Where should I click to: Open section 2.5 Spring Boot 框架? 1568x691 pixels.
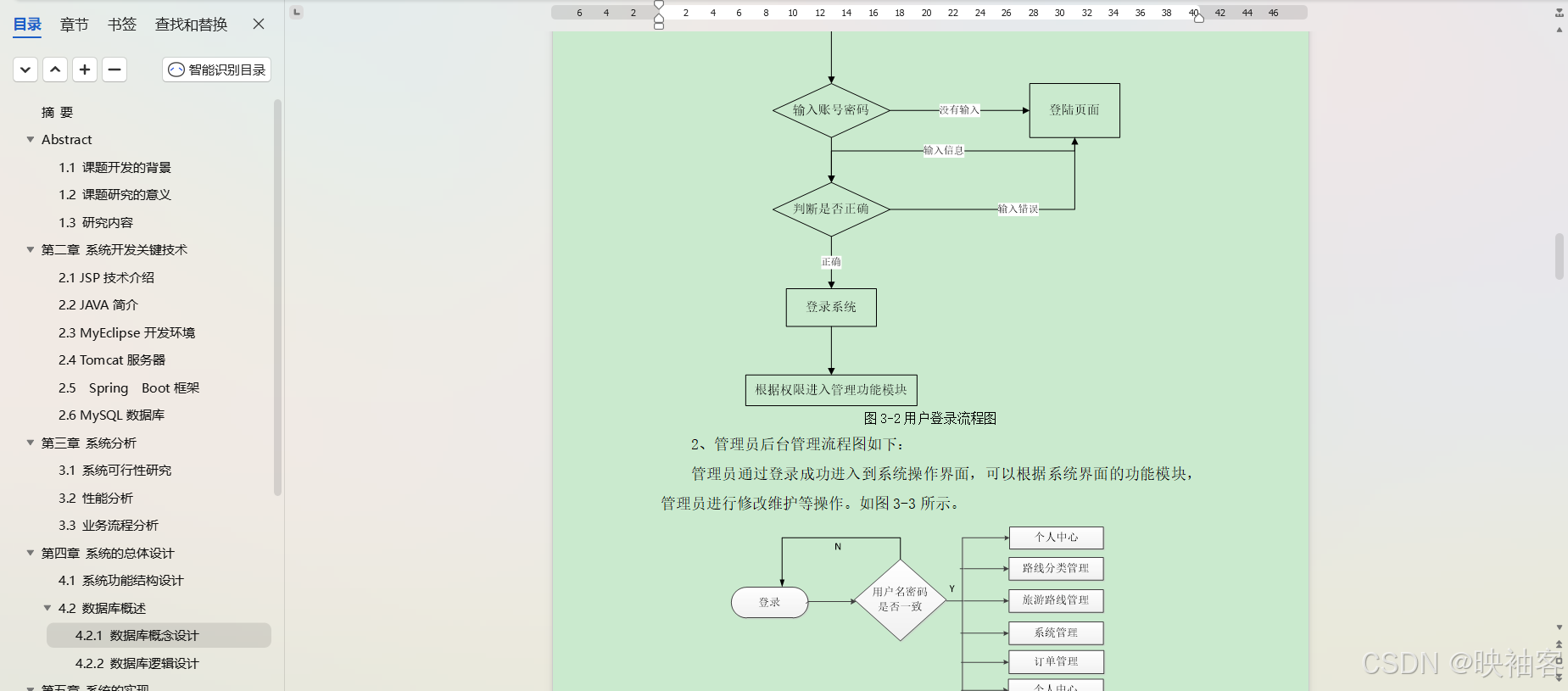(x=129, y=387)
